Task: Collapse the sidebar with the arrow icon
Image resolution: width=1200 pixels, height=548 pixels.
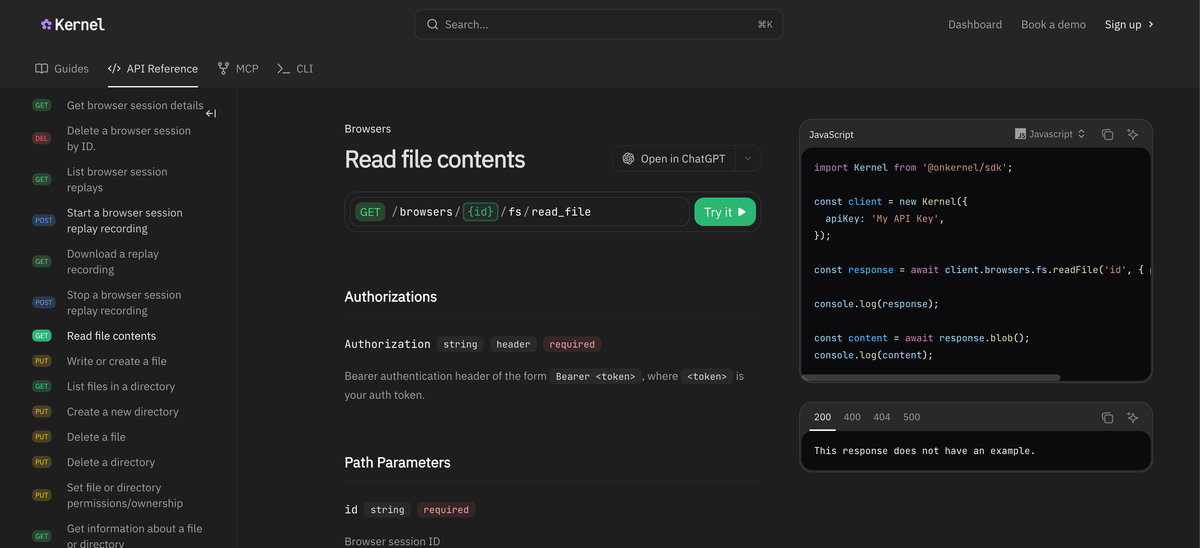Action: 211,113
